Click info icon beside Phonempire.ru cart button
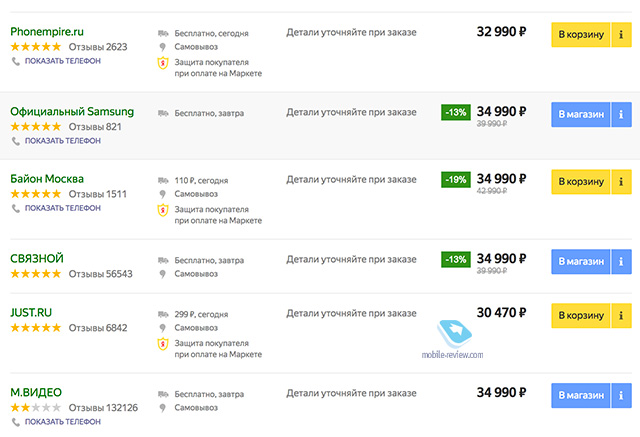This screenshot has width=640, height=437. click(621, 35)
